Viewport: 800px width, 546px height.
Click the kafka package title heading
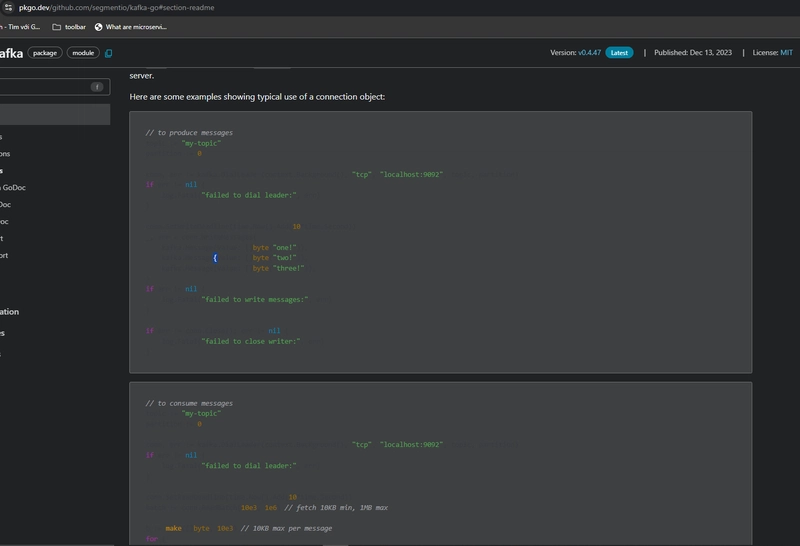pyautogui.click(x=11, y=53)
